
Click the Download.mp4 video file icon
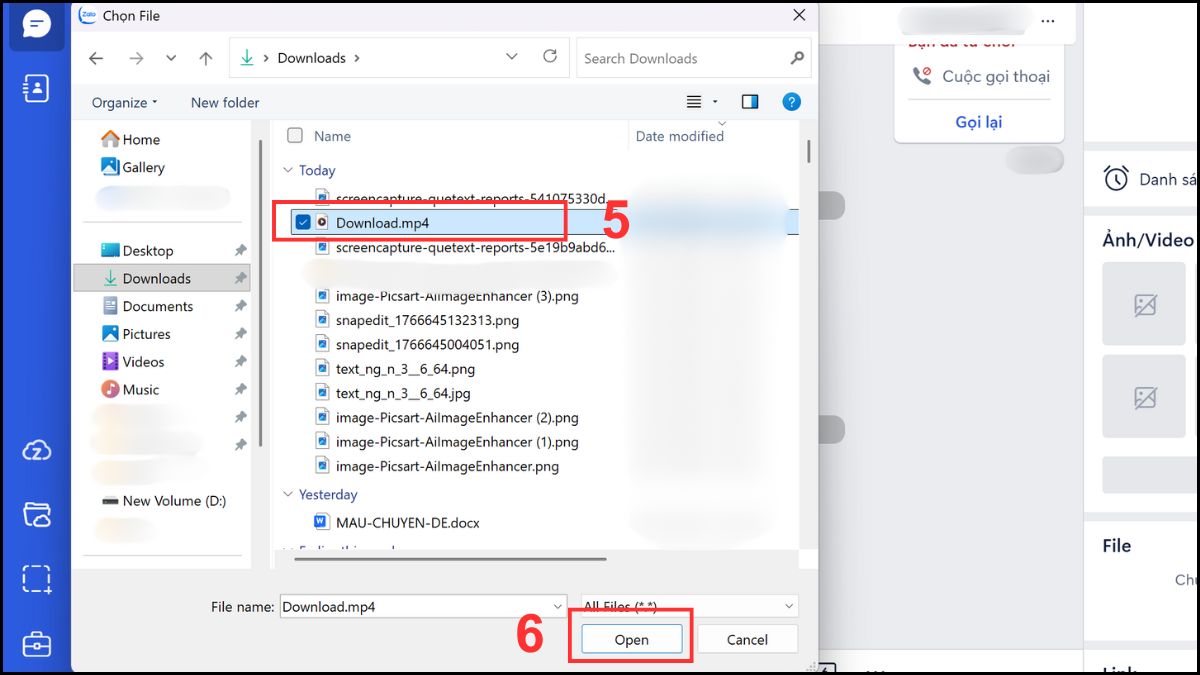point(322,222)
